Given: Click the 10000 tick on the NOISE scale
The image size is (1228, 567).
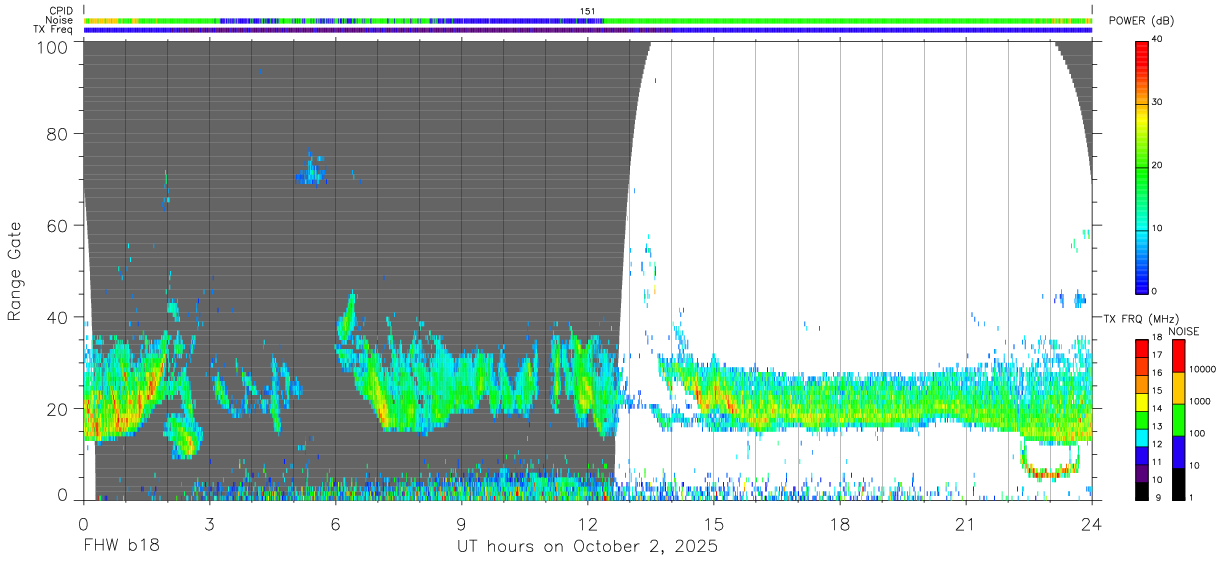Looking at the screenshot, I should click(x=1201, y=369).
